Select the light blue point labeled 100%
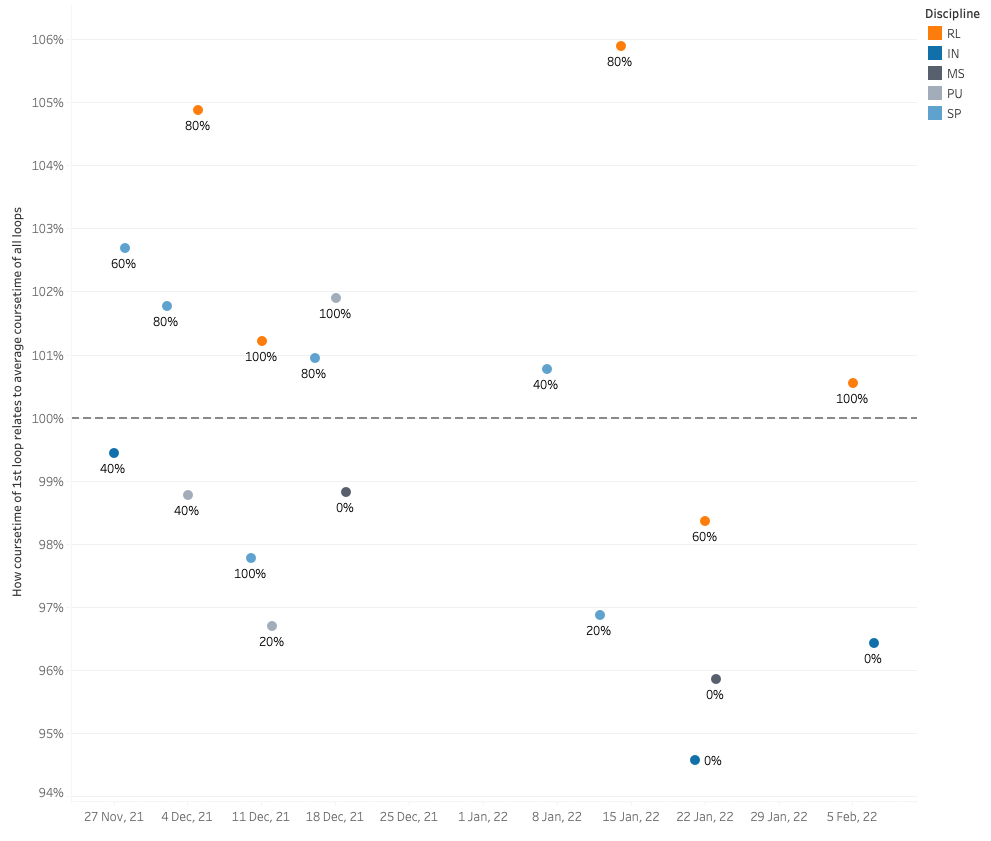Image resolution: width=991 pixels, height=841 pixels. click(x=251, y=558)
